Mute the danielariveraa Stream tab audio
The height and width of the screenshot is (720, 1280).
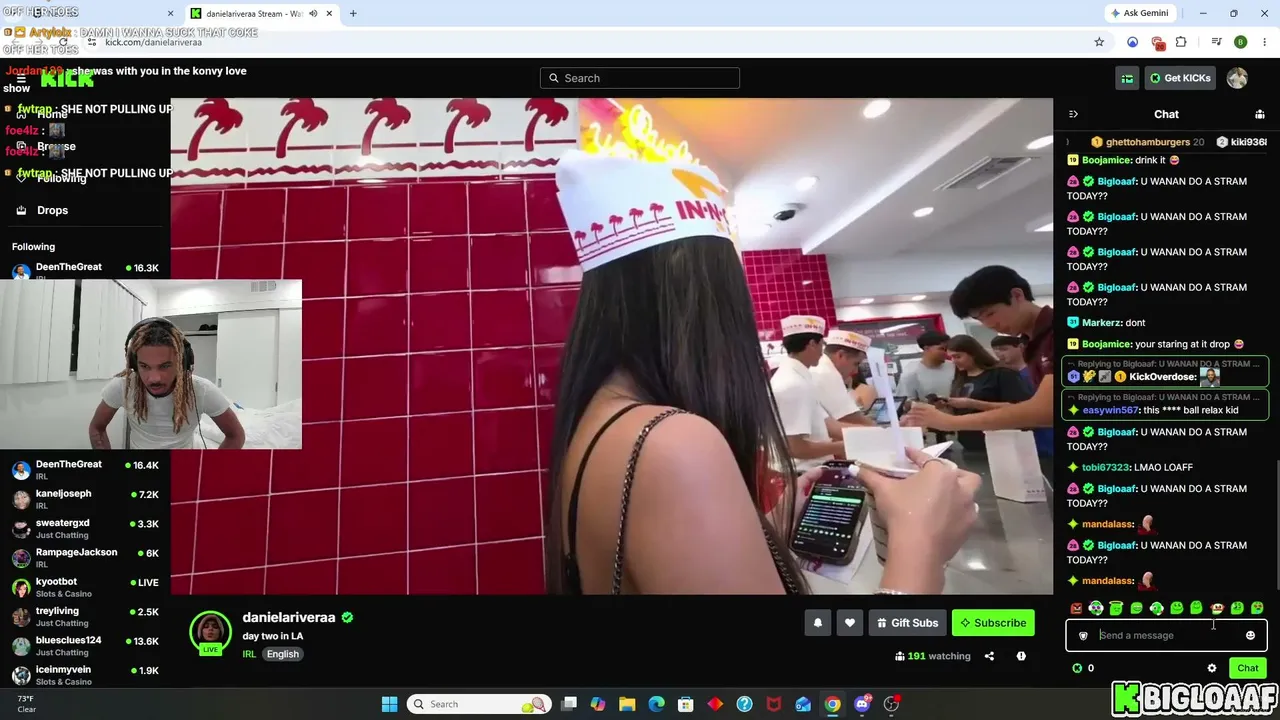313,13
